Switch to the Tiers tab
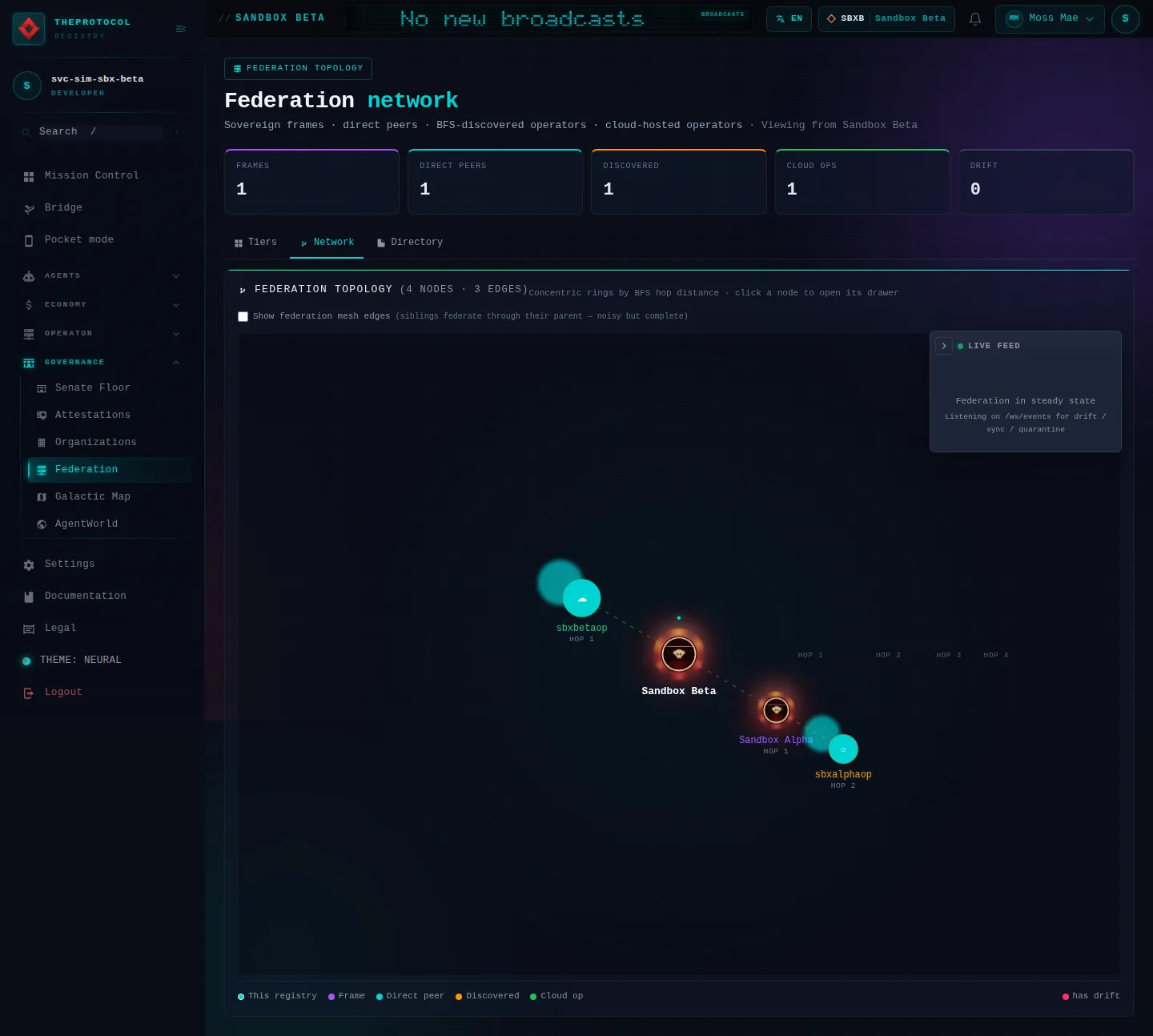This screenshot has height=1036, width=1153. (x=255, y=243)
